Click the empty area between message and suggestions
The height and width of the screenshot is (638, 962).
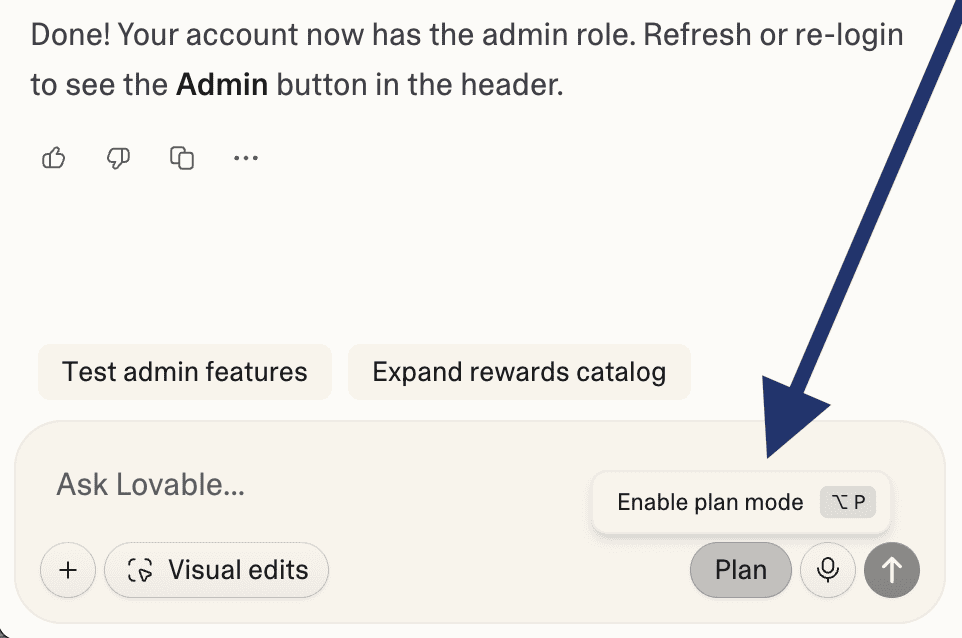pos(400,260)
